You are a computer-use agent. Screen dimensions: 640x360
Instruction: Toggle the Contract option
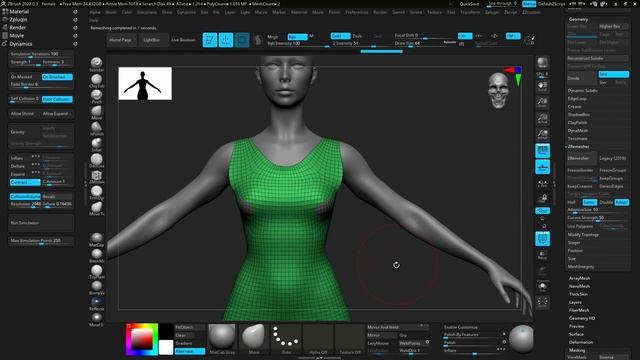(x=25, y=182)
